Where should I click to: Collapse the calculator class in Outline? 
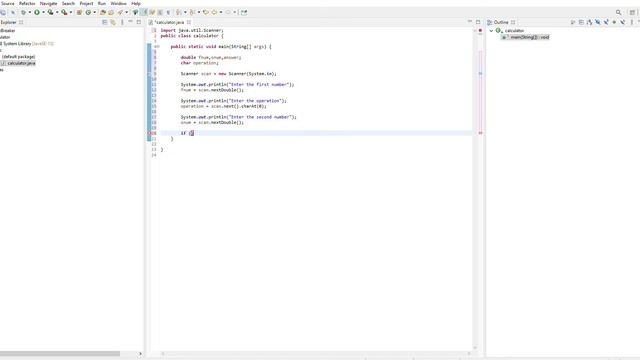491,31
